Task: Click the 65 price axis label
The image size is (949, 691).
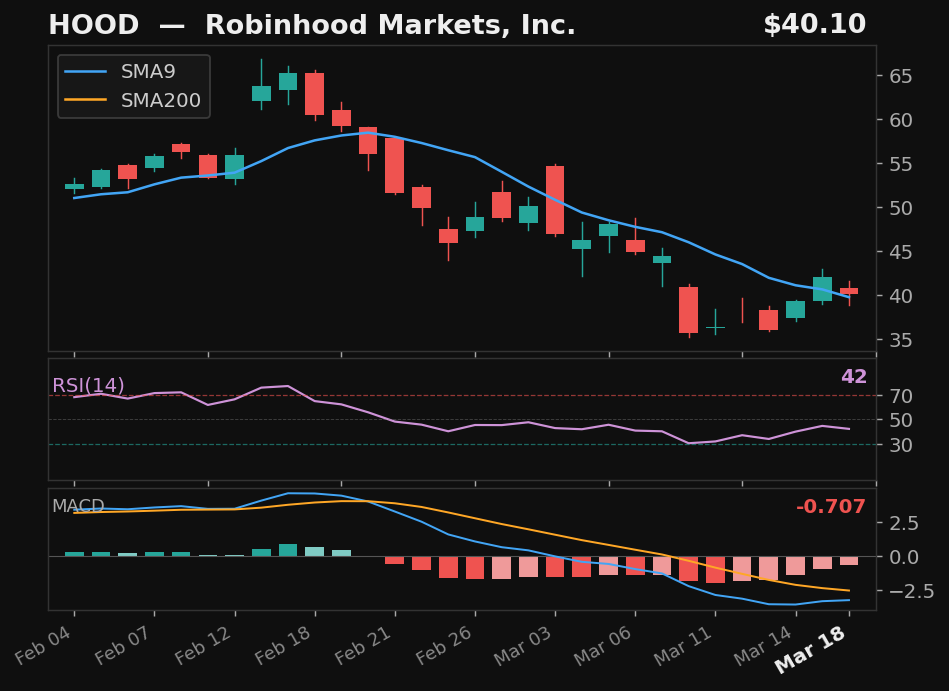Action: [x=901, y=76]
